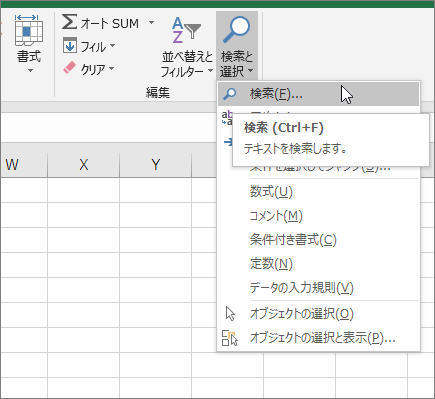Click the 並べ替えとフィルター sort icon
The image size is (435, 399).
[186, 30]
